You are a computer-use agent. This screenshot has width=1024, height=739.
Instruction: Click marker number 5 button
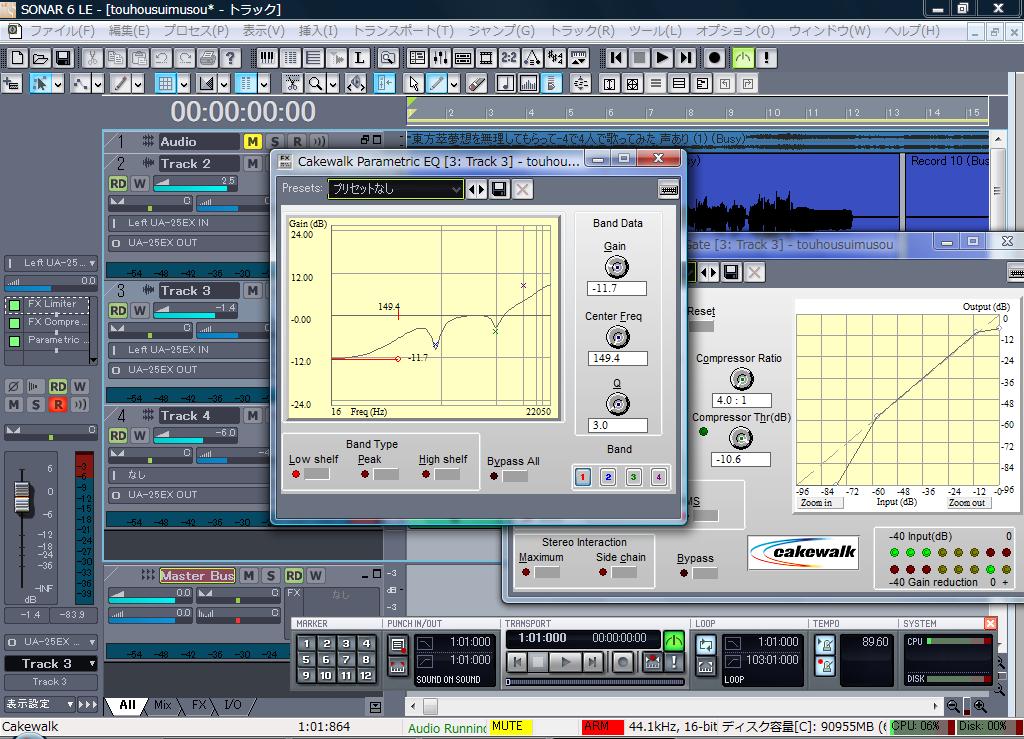pos(306,659)
